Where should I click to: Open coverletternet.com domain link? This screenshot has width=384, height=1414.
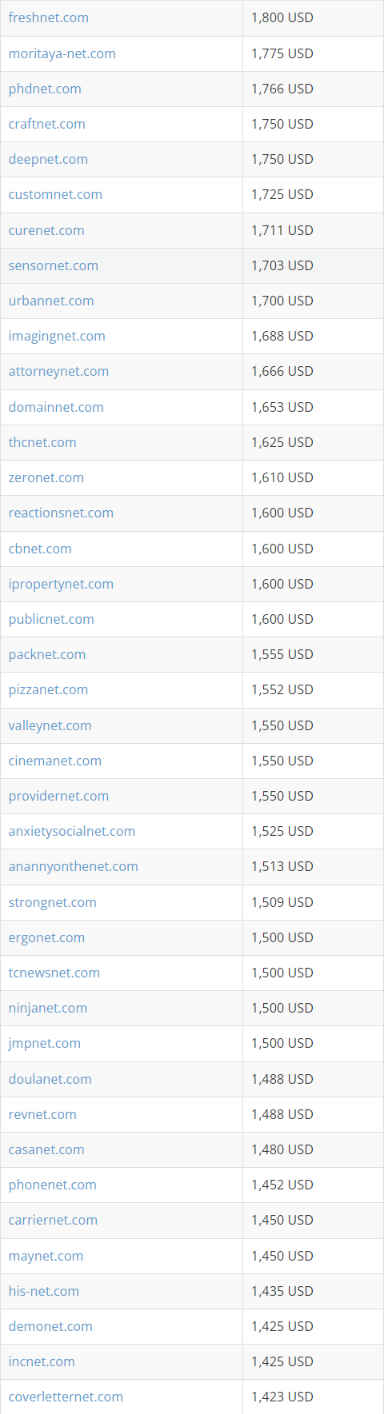tap(66, 1396)
